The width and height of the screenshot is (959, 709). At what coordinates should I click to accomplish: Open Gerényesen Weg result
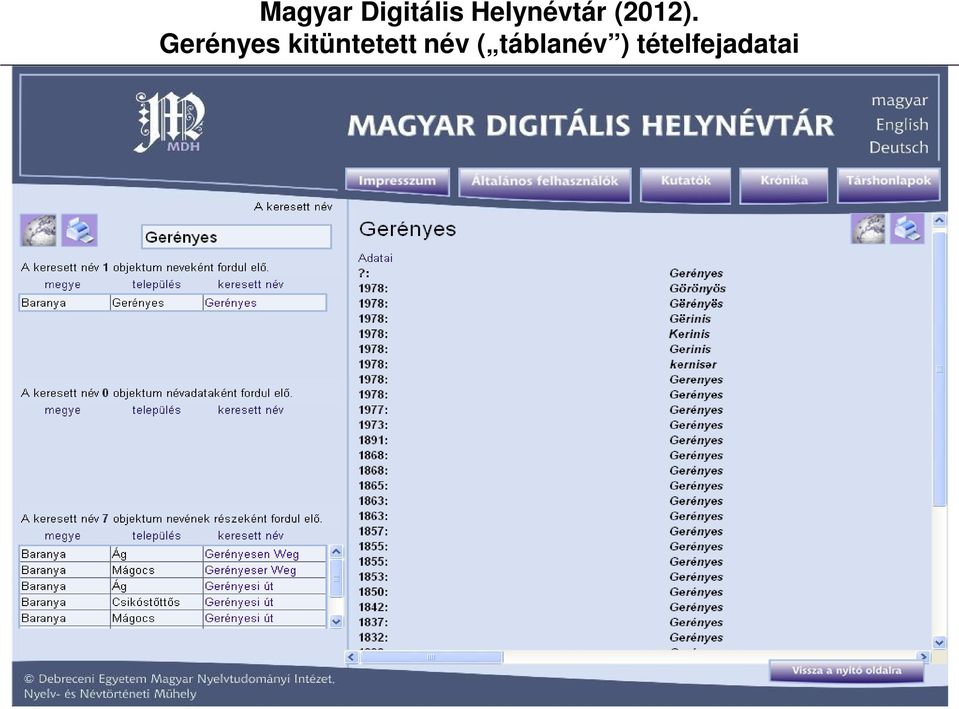pos(251,554)
